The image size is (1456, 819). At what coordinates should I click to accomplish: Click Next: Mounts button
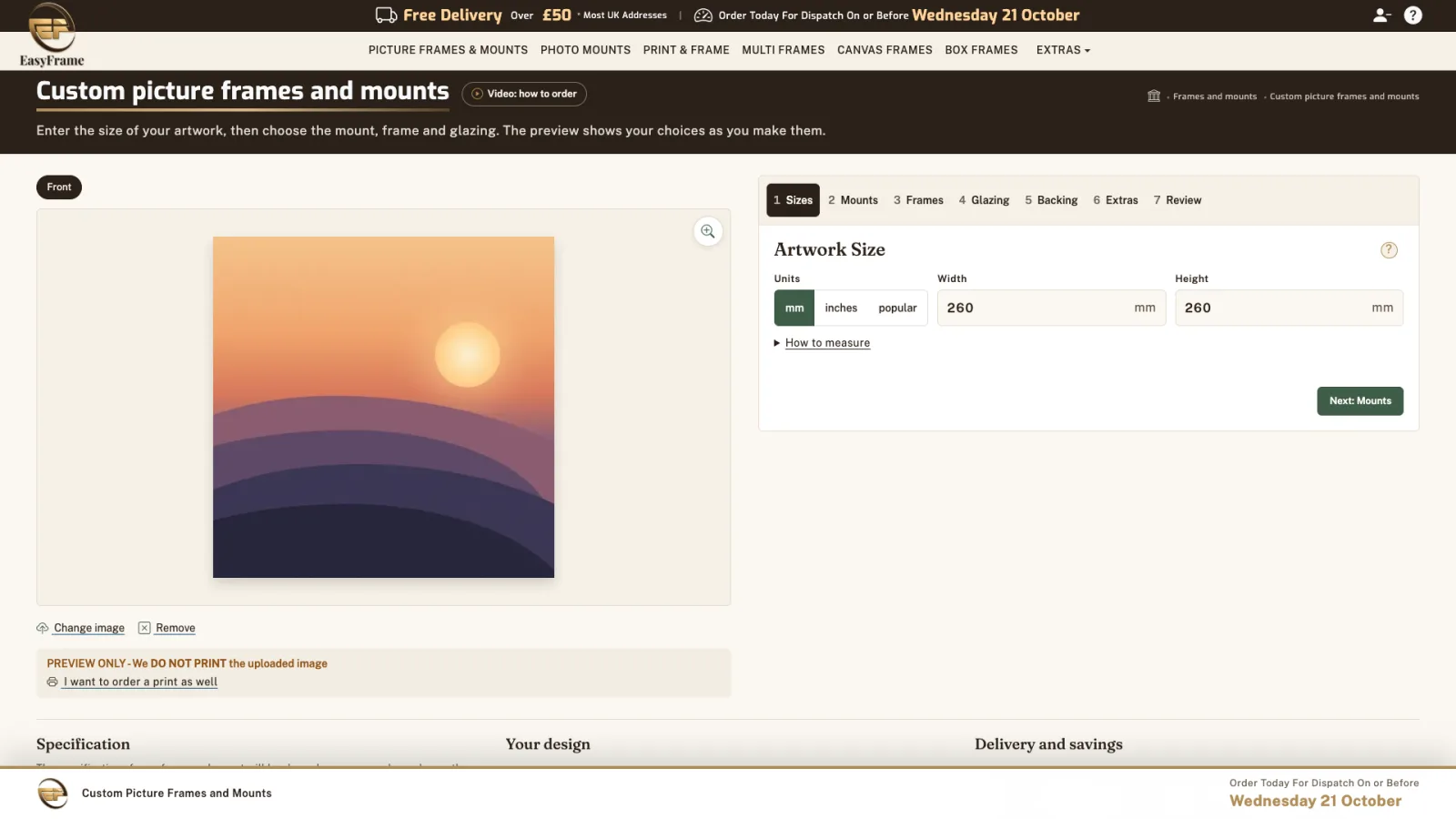pyautogui.click(x=1360, y=401)
